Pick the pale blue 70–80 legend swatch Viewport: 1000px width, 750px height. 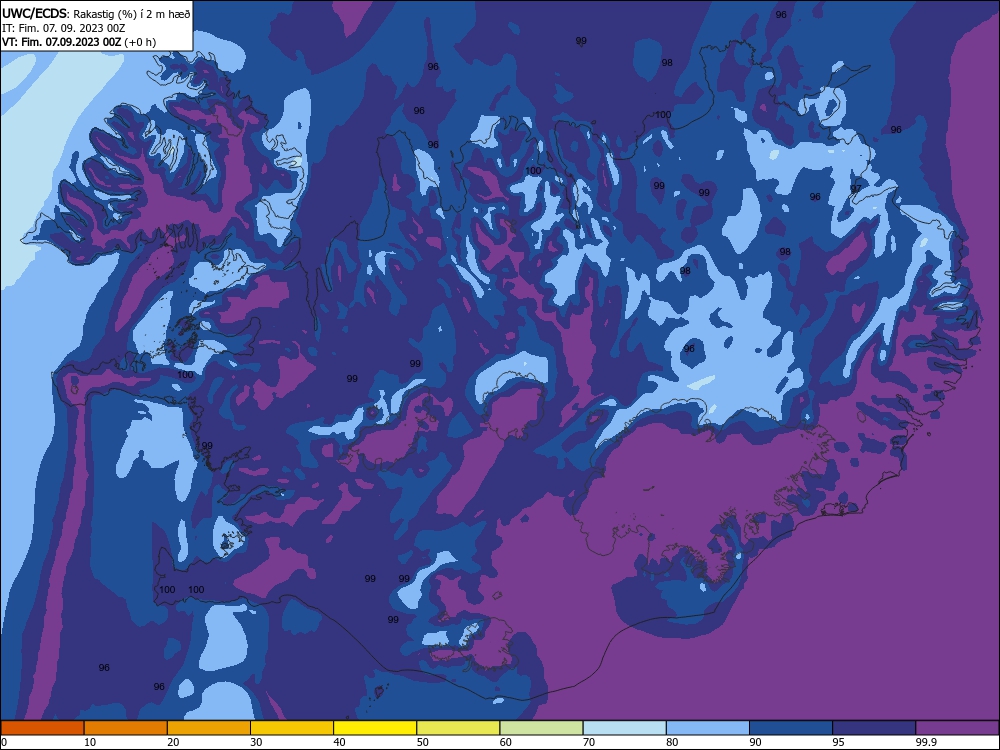[x=624, y=728]
